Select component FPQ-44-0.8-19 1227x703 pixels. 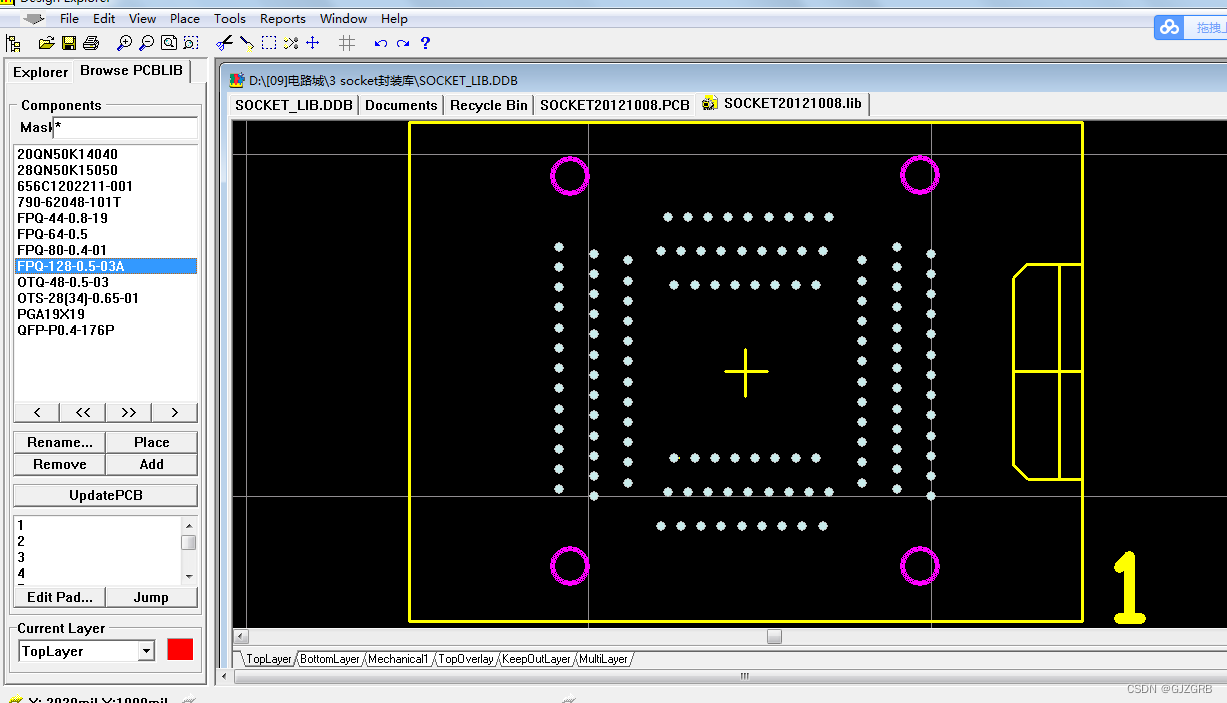105,218
